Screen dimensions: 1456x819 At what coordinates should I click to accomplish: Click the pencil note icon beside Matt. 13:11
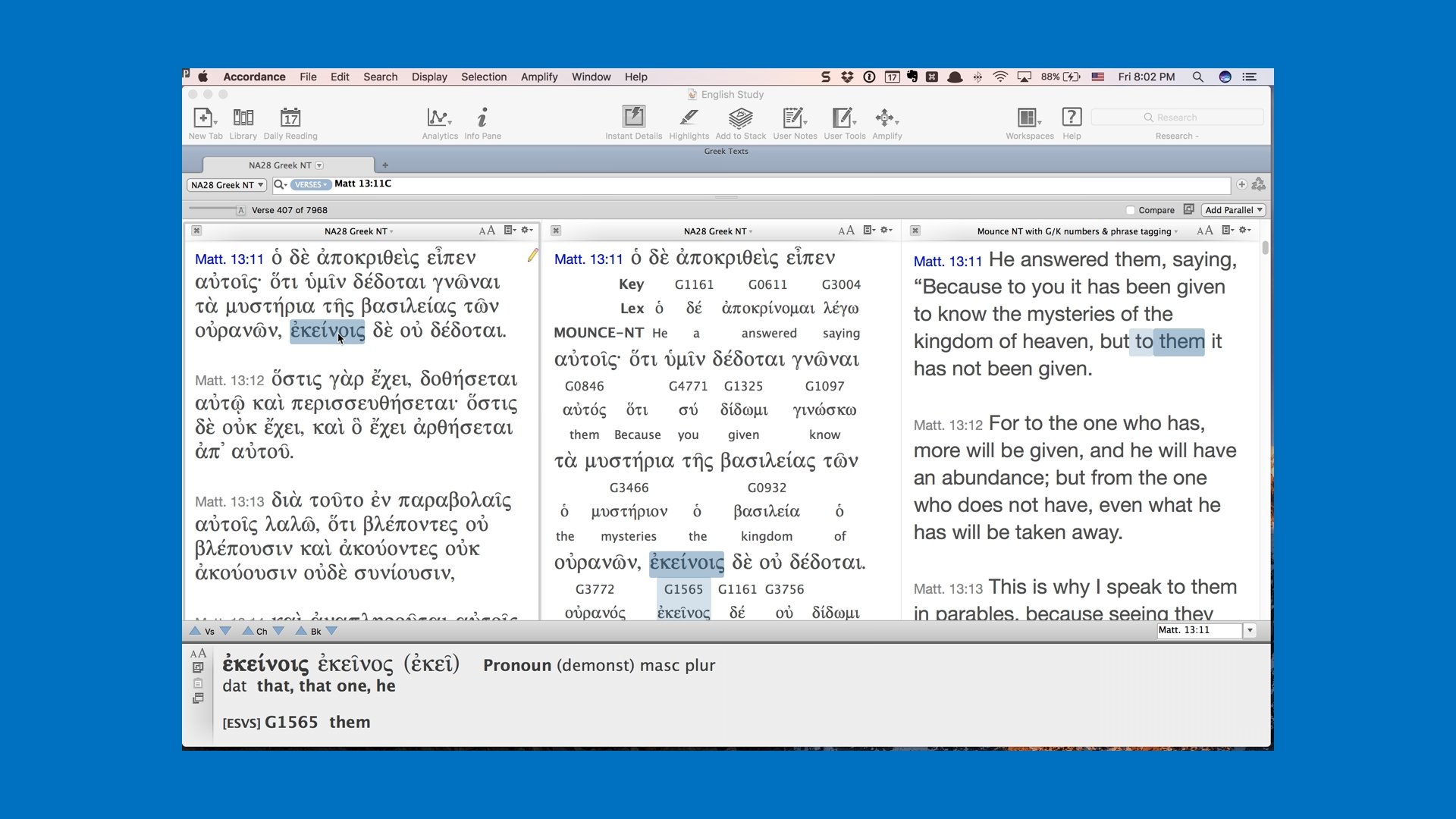[532, 256]
